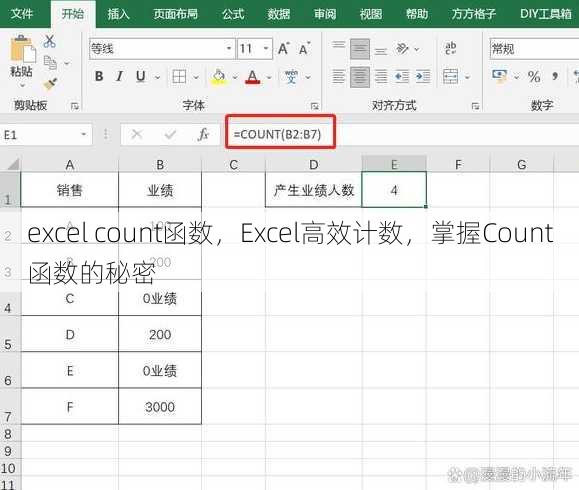Apply the red font color
The height and width of the screenshot is (490, 579).
(x=253, y=76)
